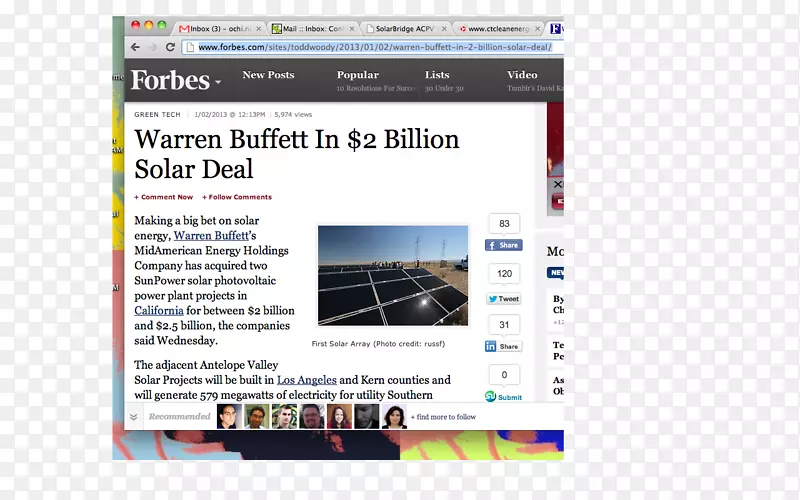The image size is (800, 500).
Task: Click the forward navigation arrow
Action: (153, 47)
